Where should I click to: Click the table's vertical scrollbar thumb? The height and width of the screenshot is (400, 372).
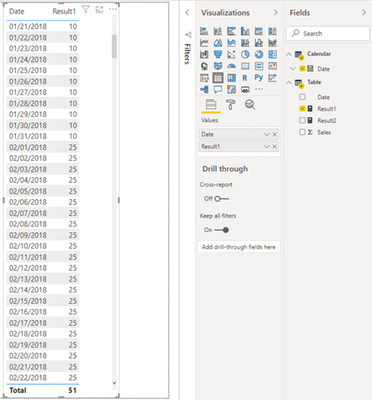tap(114, 46)
